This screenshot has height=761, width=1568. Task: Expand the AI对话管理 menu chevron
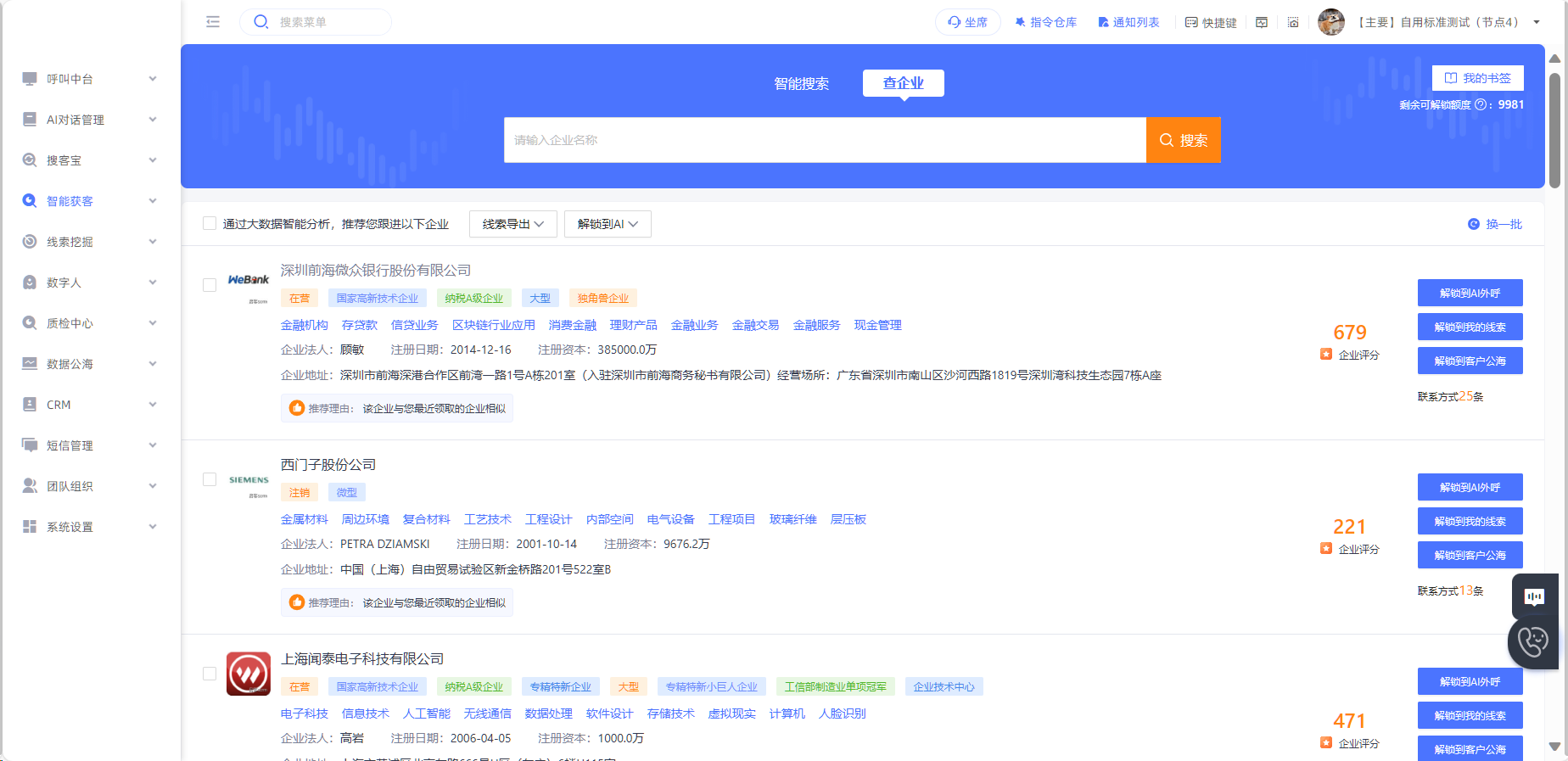click(x=153, y=120)
